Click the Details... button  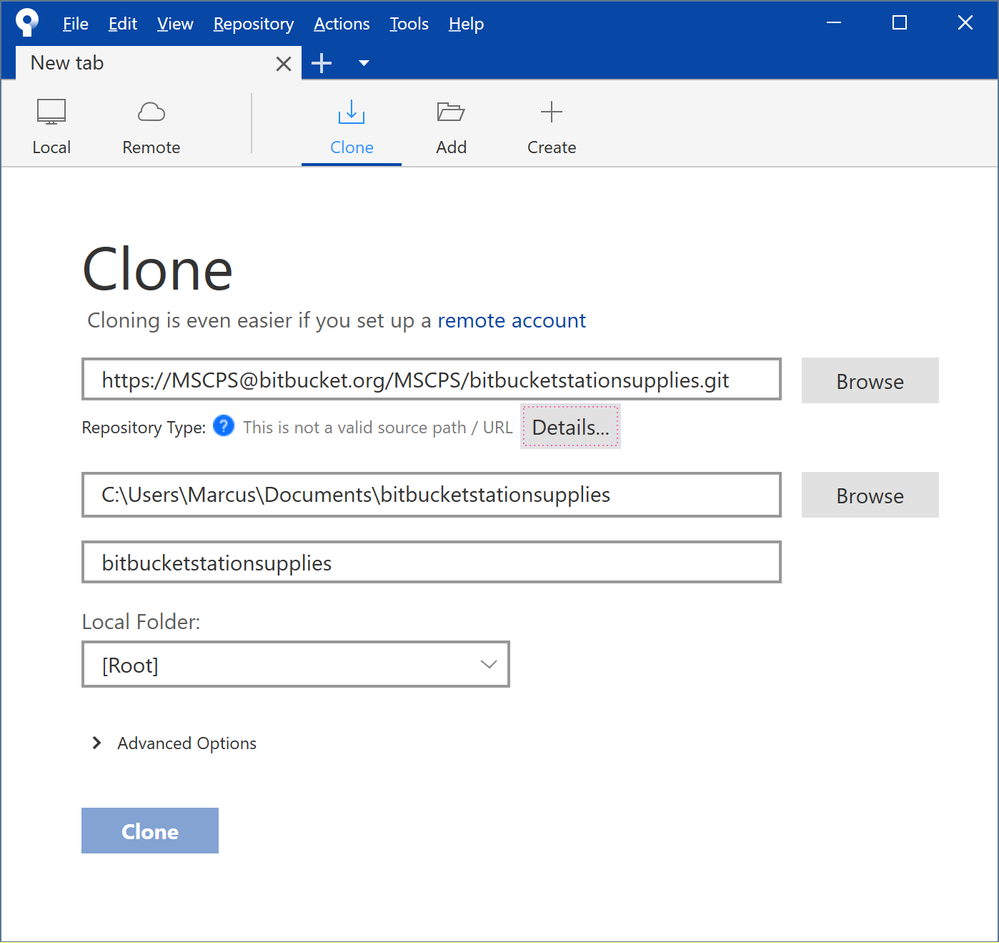pyautogui.click(x=570, y=426)
